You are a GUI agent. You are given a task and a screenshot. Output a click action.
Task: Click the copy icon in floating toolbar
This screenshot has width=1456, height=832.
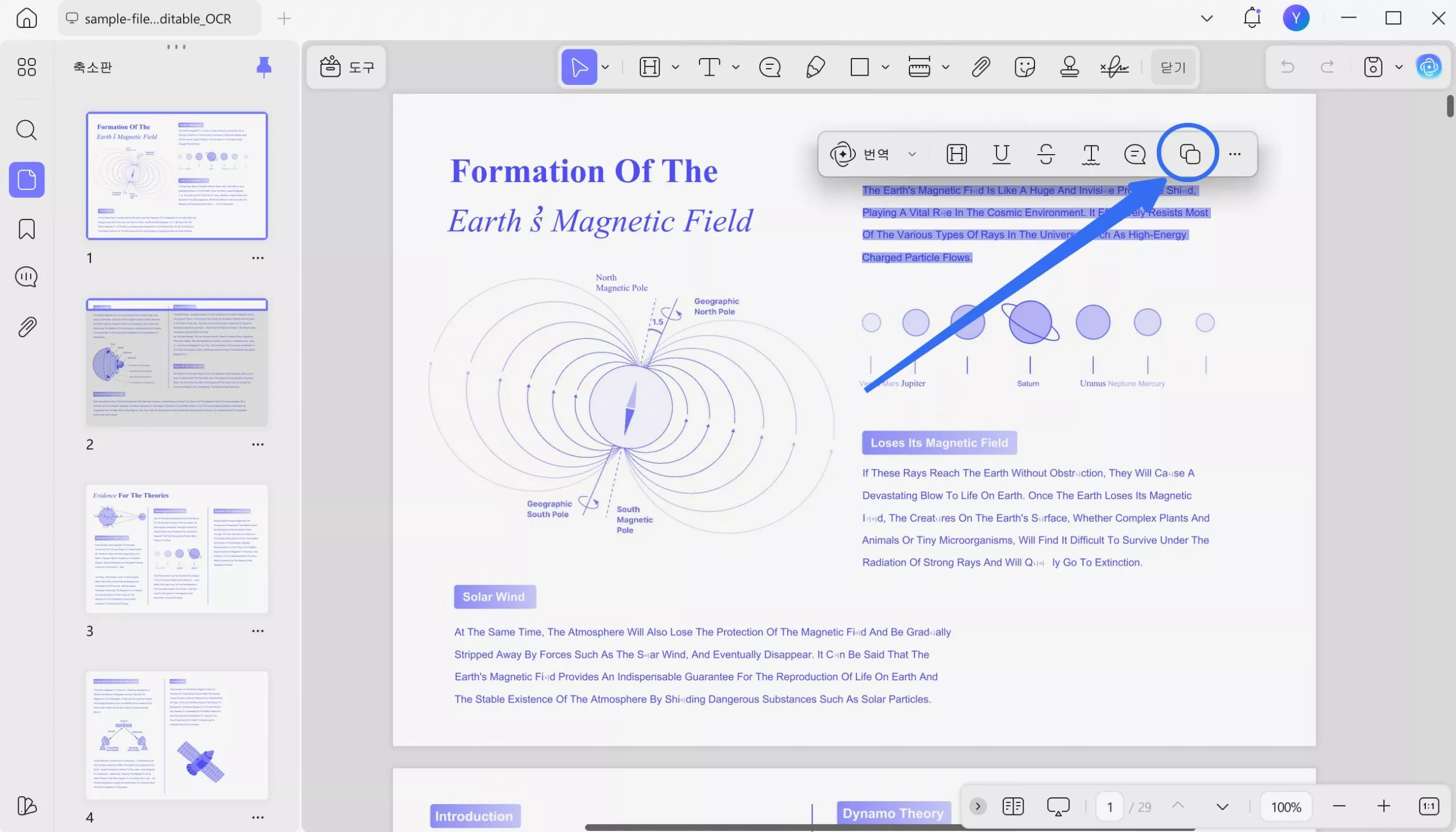(x=1190, y=154)
